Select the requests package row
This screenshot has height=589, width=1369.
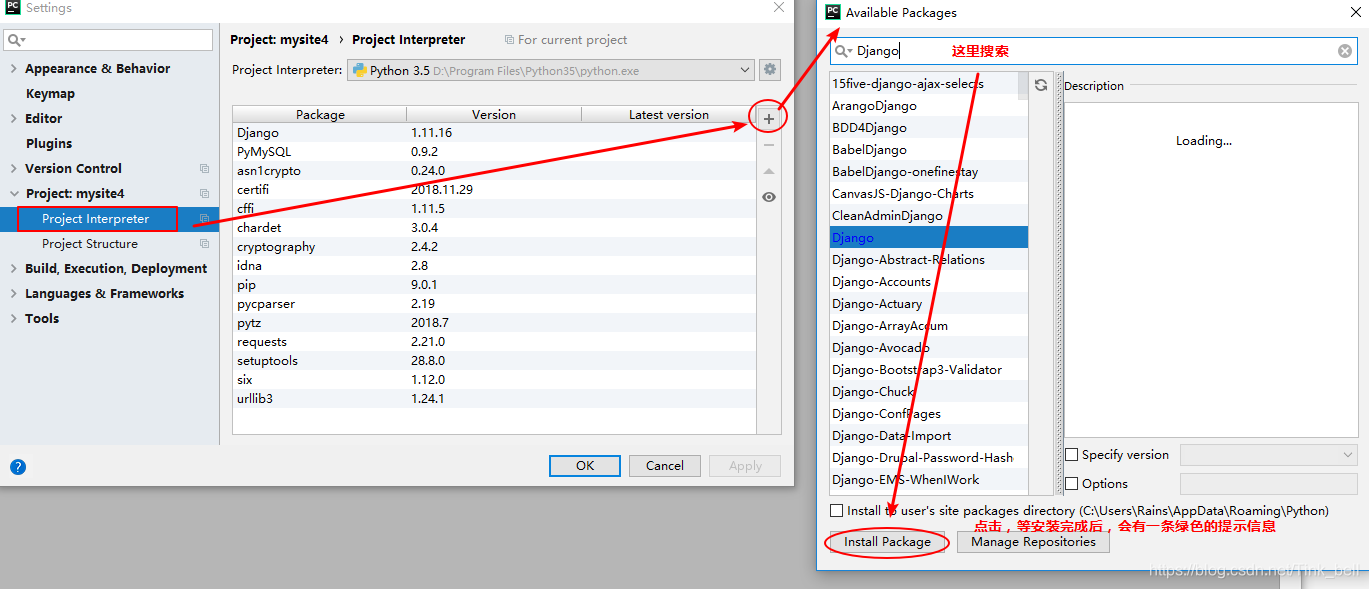(x=494, y=342)
